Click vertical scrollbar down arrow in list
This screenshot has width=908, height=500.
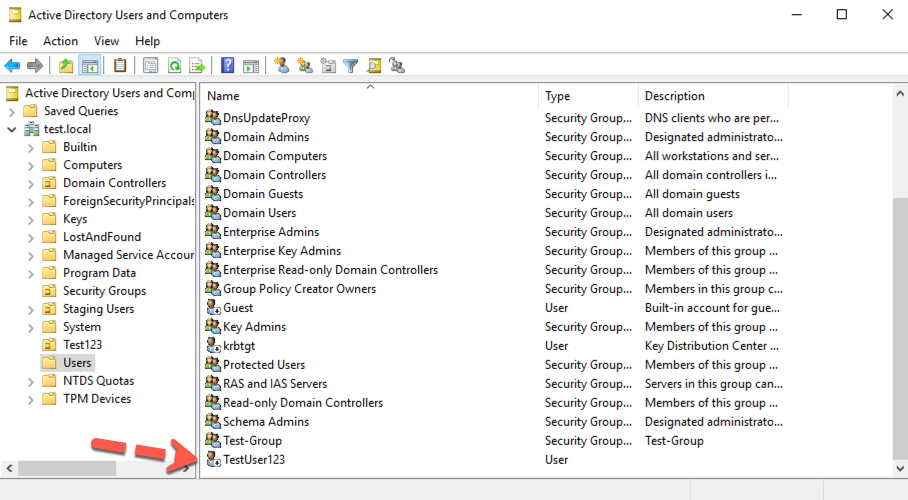(900, 469)
